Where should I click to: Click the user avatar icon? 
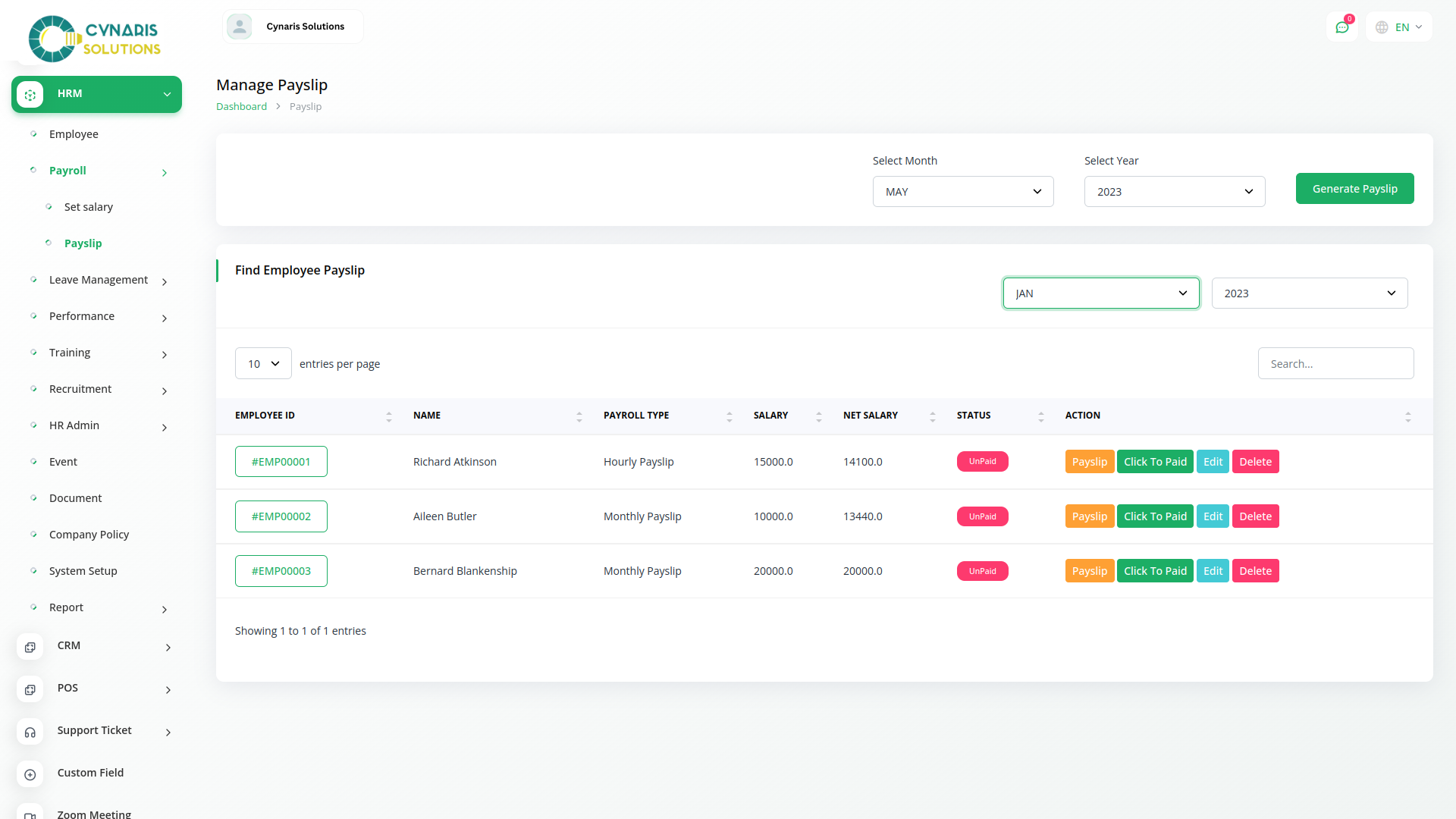240,27
